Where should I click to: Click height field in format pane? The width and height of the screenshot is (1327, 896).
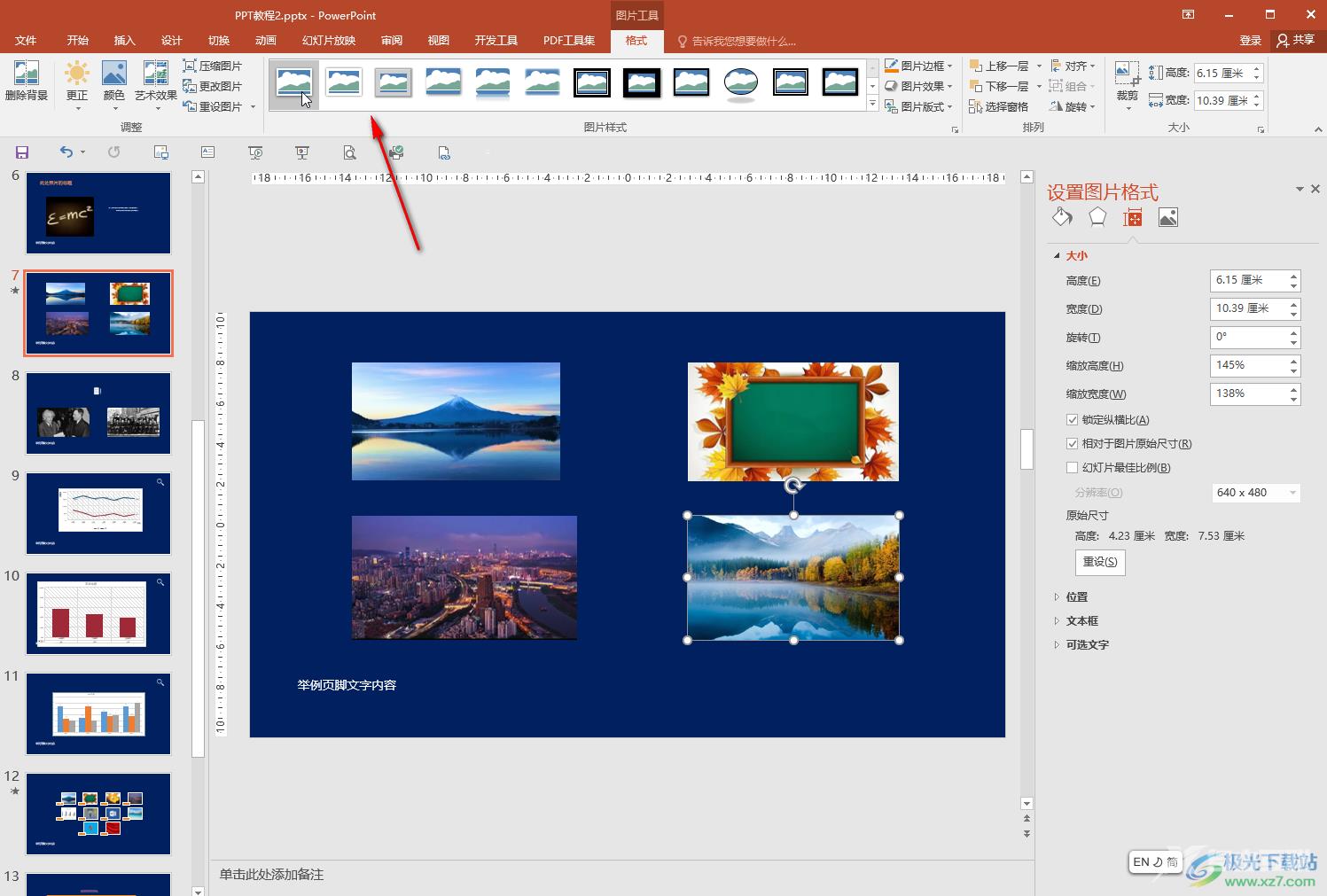click(x=1249, y=281)
